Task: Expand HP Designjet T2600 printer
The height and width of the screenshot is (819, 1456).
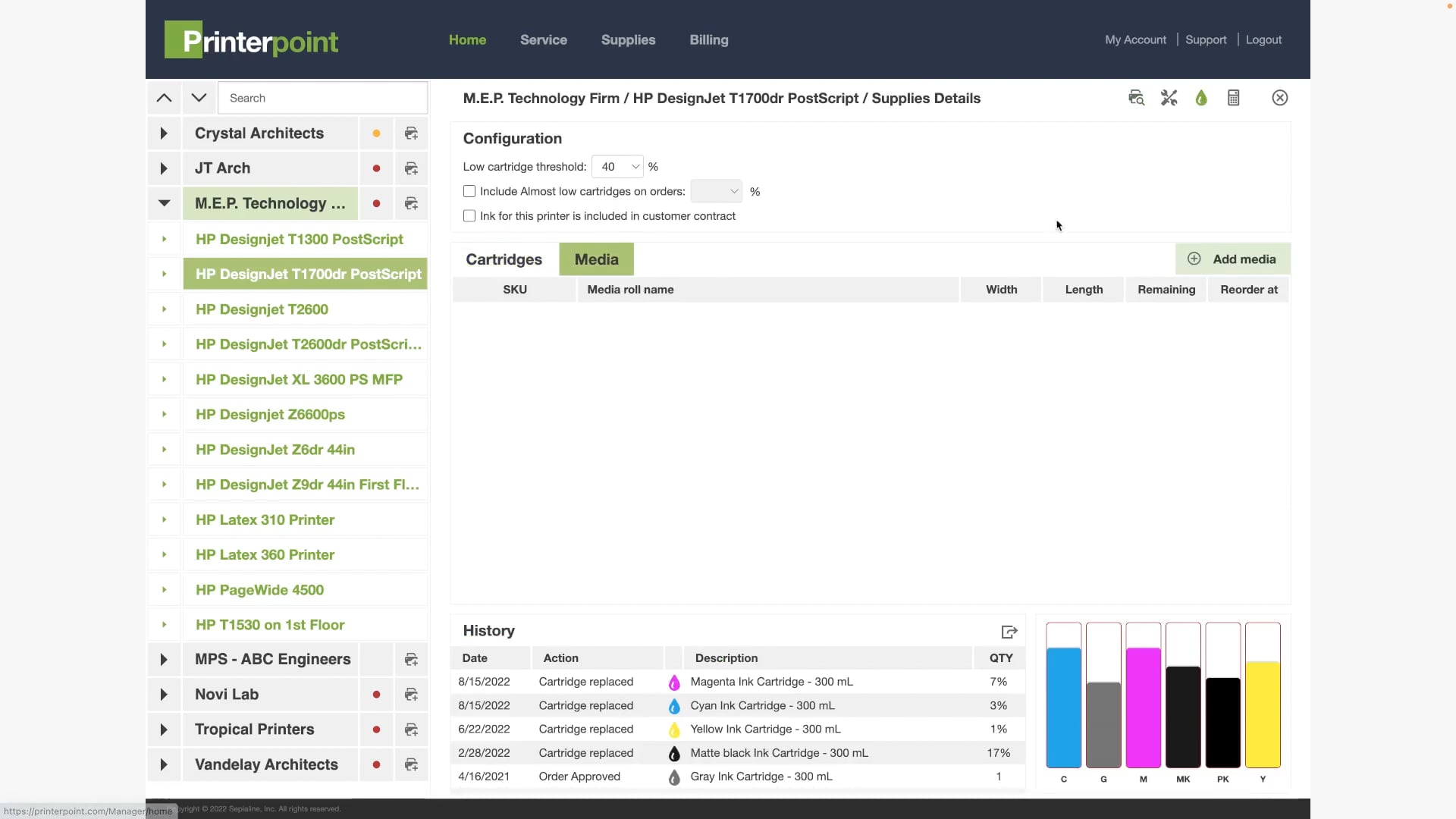Action: point(164,309)
